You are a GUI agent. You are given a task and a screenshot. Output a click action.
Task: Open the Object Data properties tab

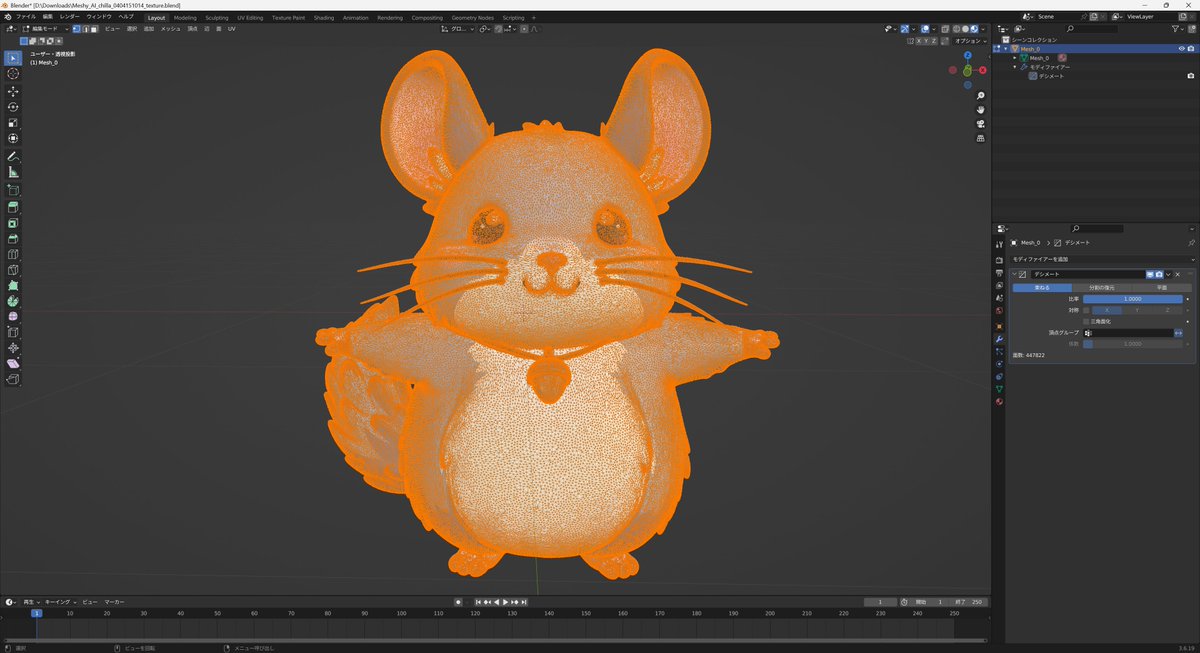click(999, 389)
